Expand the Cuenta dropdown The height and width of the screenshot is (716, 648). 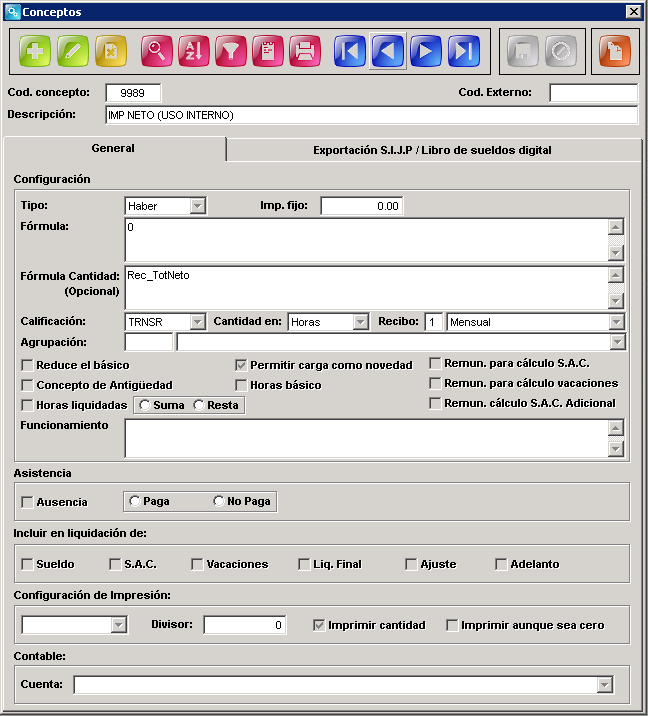click(605, 684)
